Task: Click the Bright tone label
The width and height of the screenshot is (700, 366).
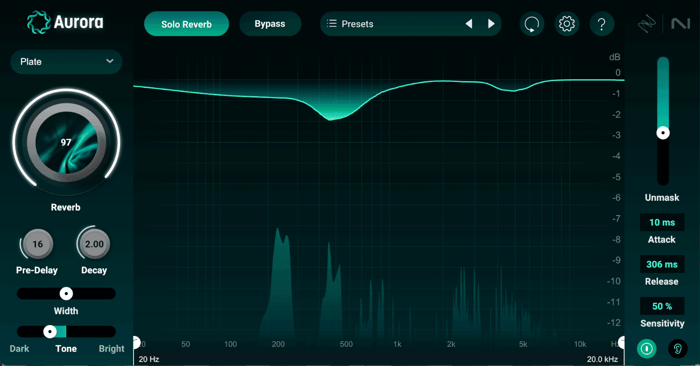Action: [x=111, y=349]
